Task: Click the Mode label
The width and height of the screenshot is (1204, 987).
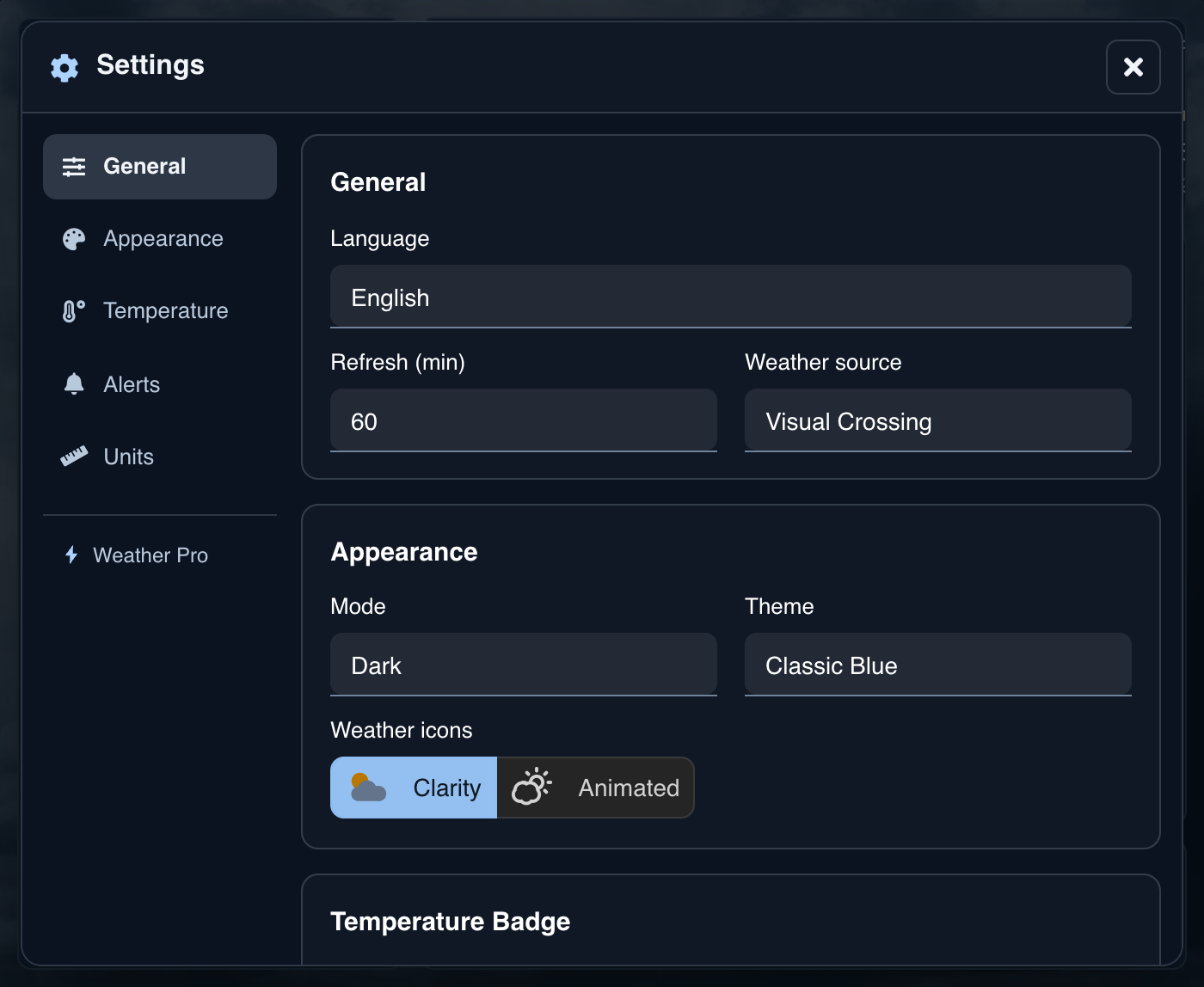Action: (x=358, y=607)
